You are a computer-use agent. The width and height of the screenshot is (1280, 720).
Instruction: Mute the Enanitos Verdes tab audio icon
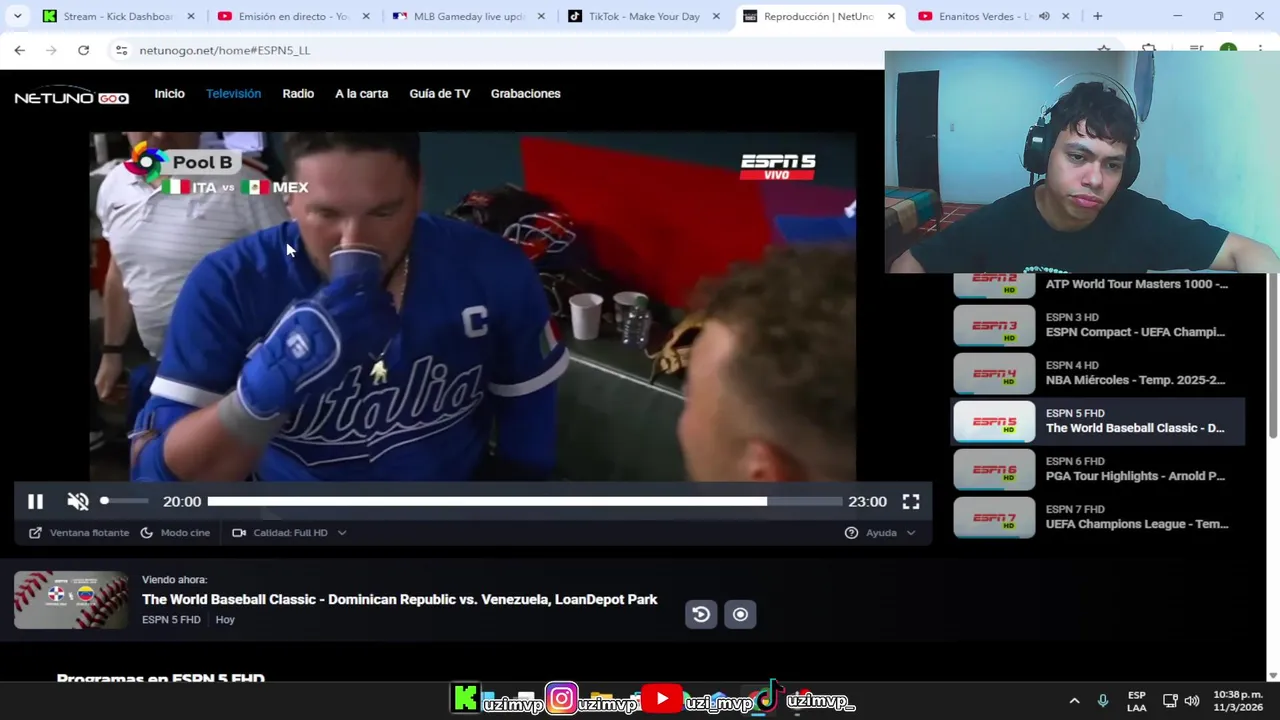pos(1044,16)
